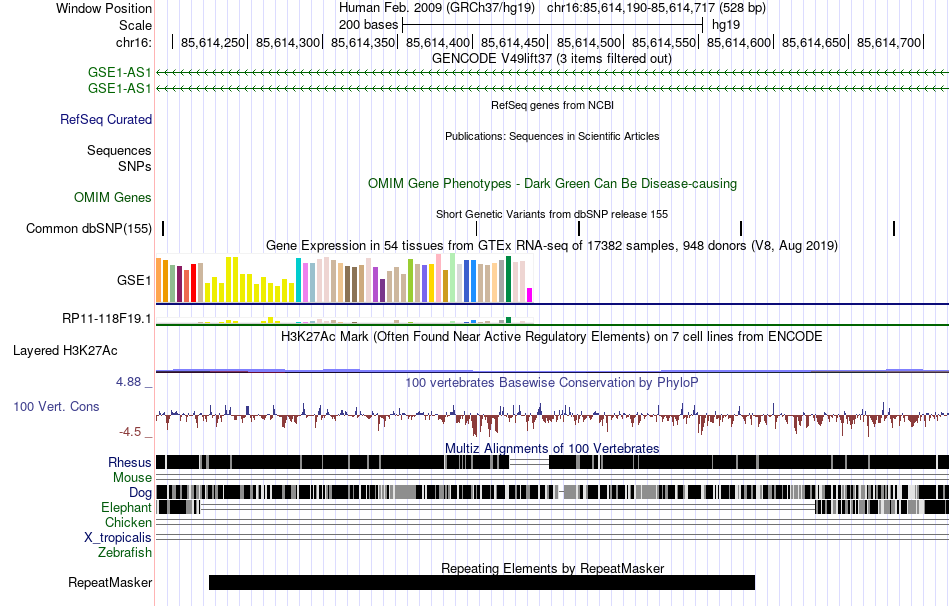
Task: Click the RP11-118F19.1 expression label
Action: tap(107, 319)
